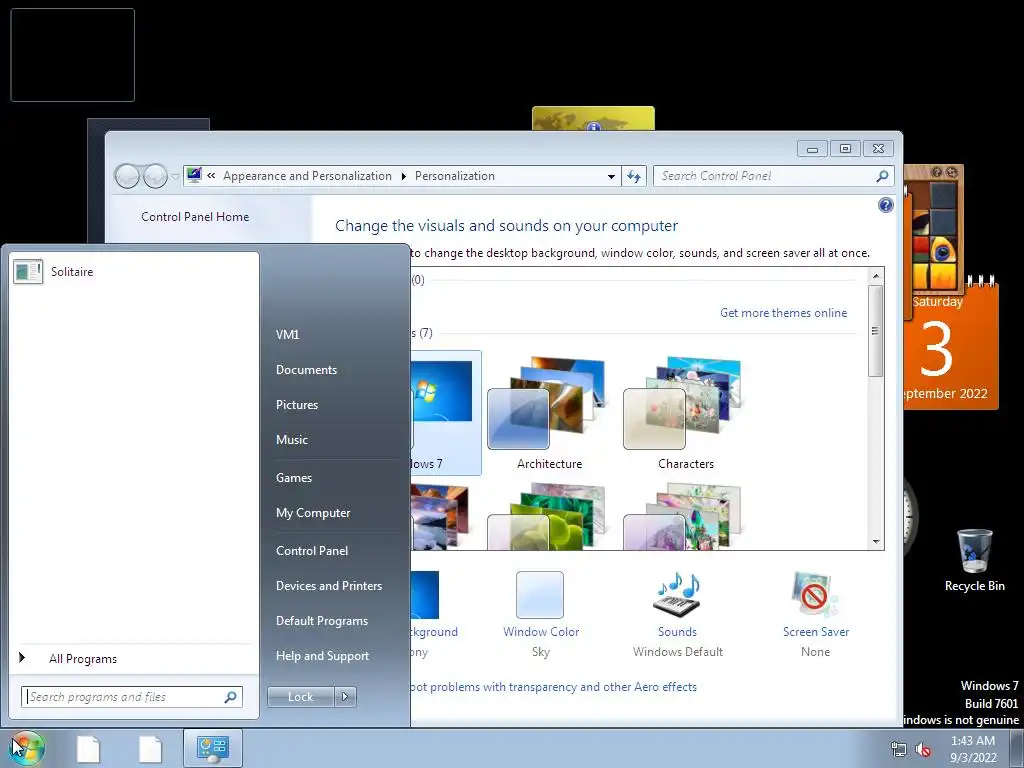The image size is (1024, 768).
Task: Select the Architecture theme
Action: [549, 413]
